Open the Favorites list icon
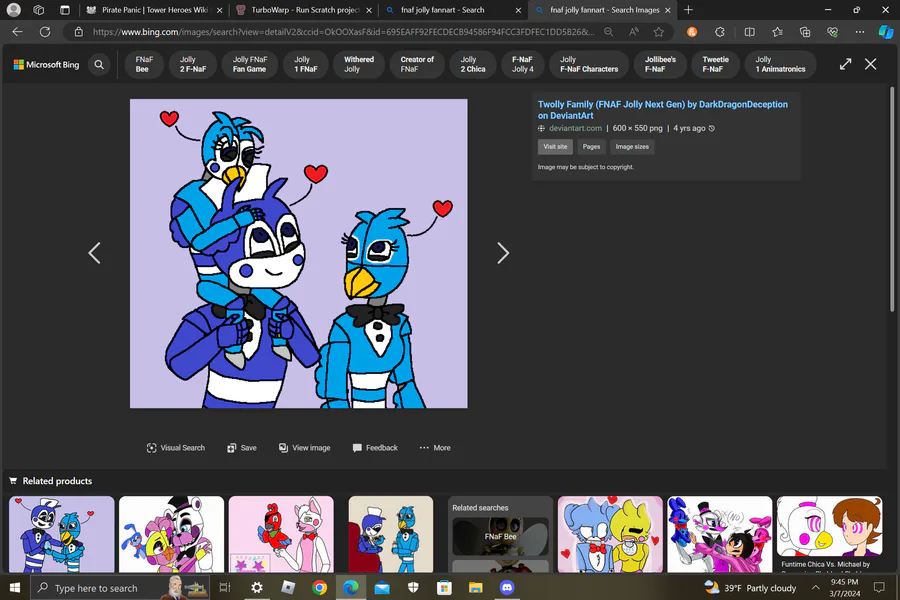The image size is (900, 600). 777,32
